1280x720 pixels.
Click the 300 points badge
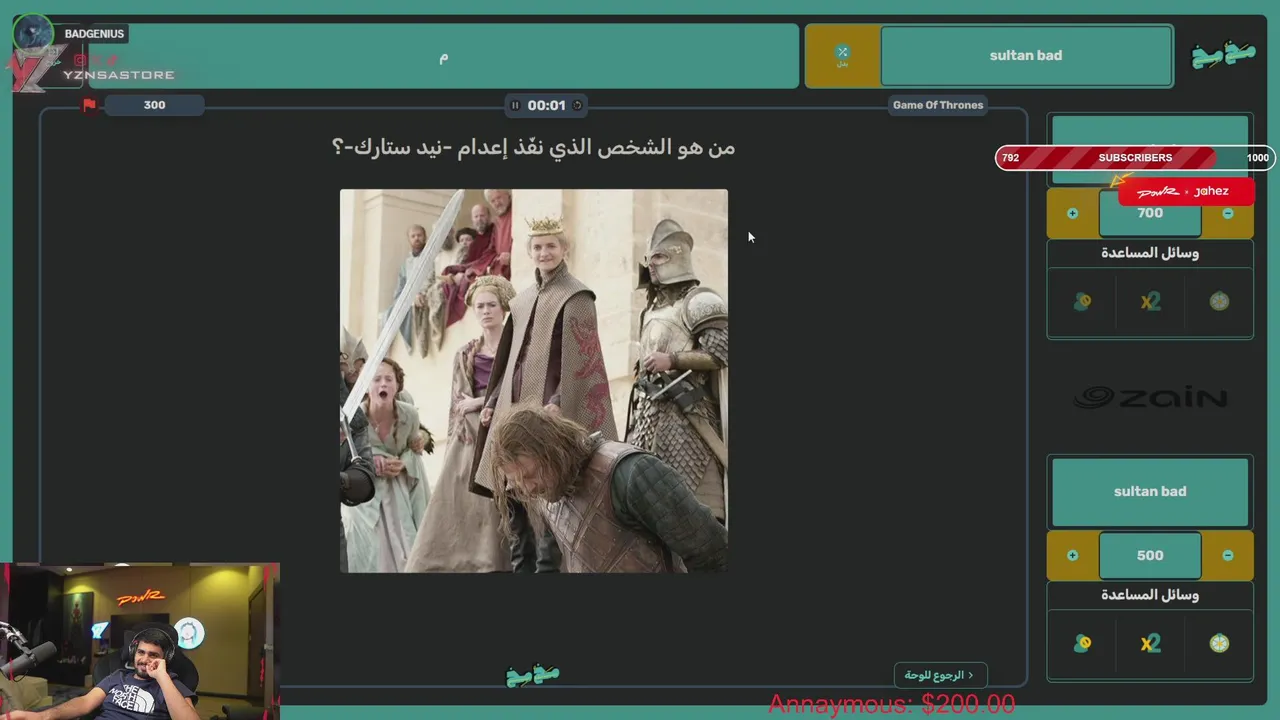click(x=154, y=105)
